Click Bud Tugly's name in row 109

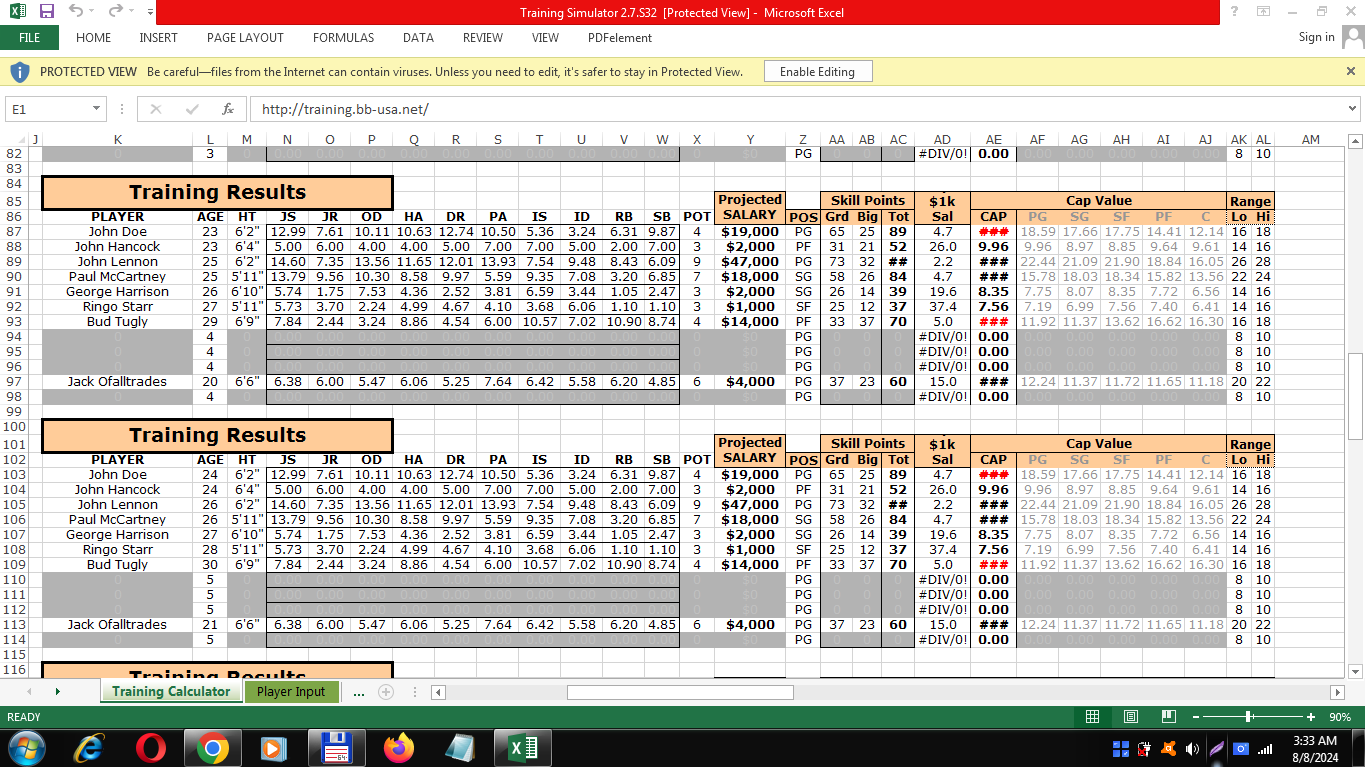pyautogui.click(x=118, y=564)
